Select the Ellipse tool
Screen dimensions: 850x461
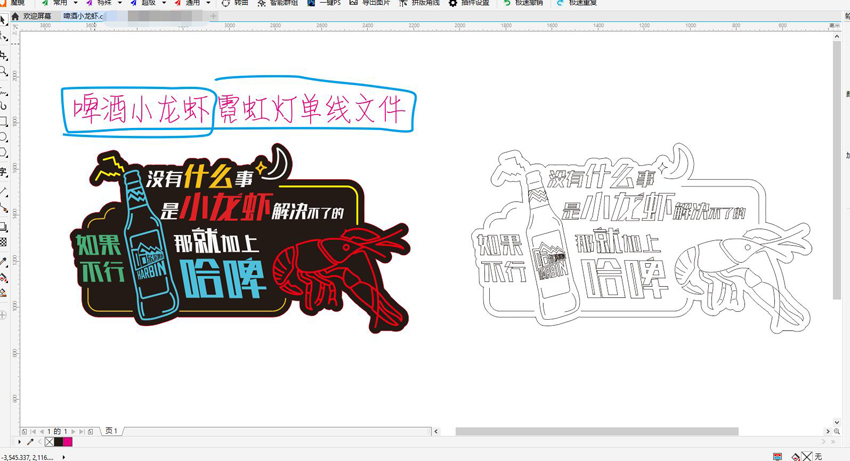coord(3,137)
